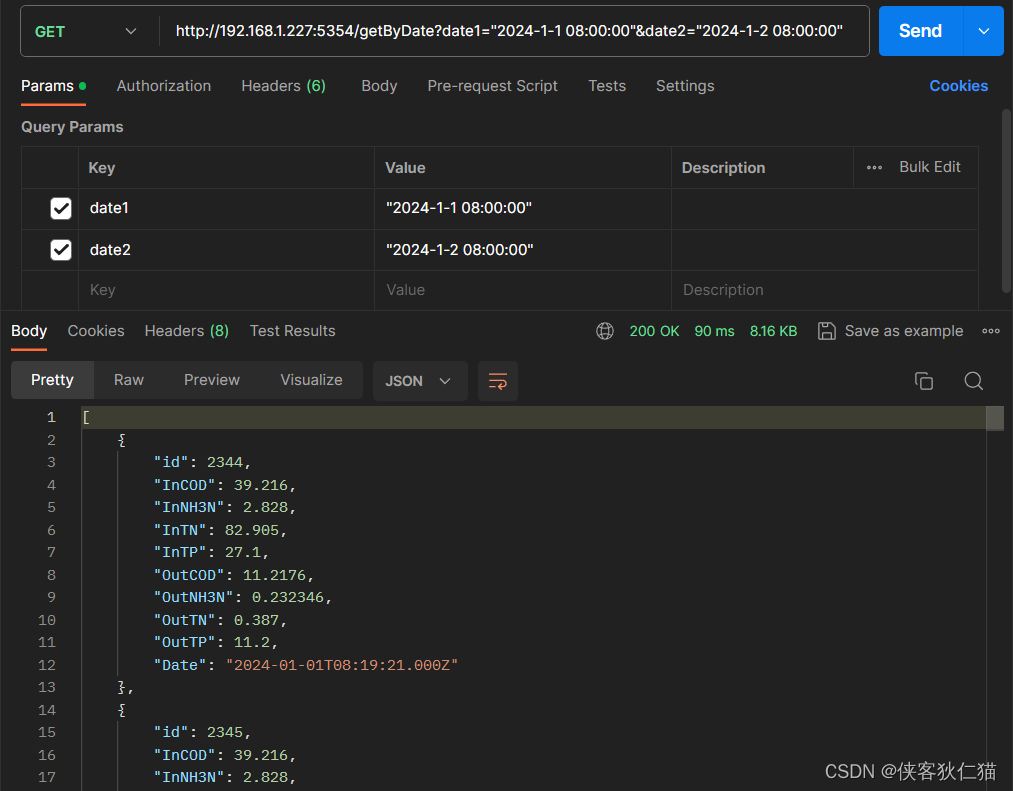Open the Test Results tab
Viewport: 1013px width, 791px height.
(x=292, y=330)
